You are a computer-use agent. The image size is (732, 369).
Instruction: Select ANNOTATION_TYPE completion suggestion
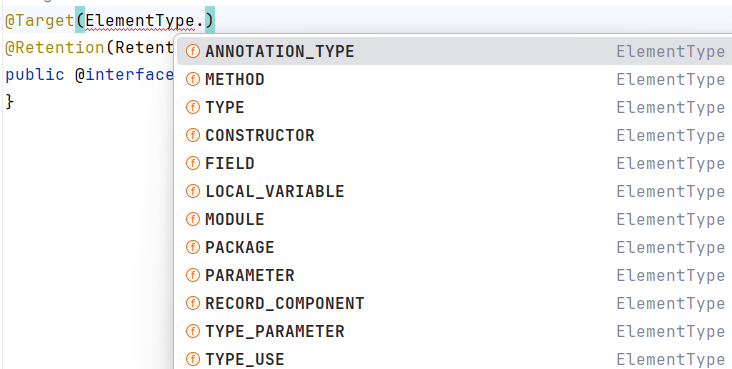tap(454, 51)
